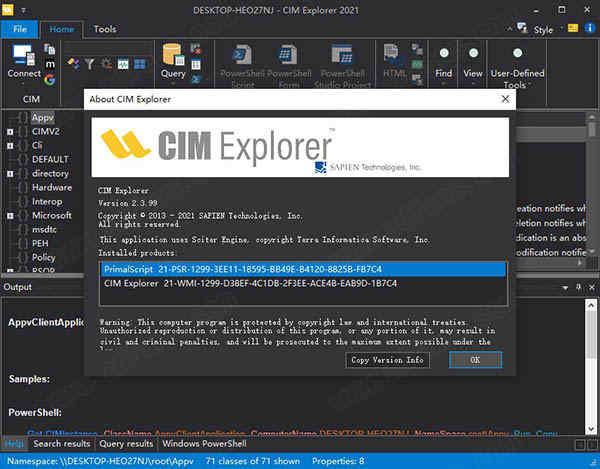The image size is (600, 469).
Task: Generate a PowerShell Script
Action: (242, 65)
